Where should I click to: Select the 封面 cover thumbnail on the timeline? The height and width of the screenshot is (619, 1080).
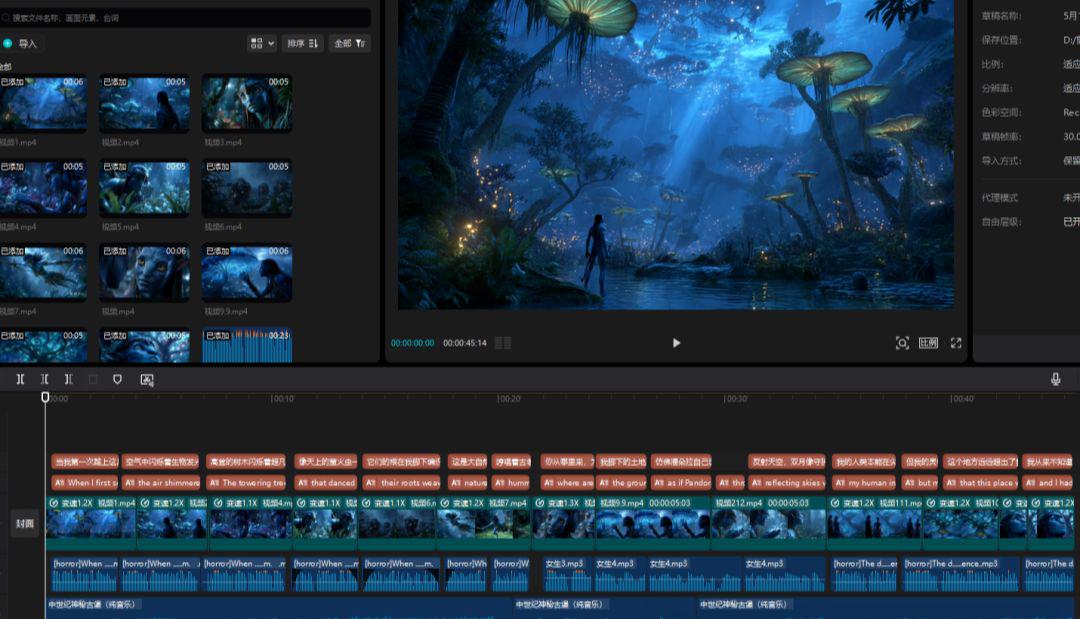point(24,522)
